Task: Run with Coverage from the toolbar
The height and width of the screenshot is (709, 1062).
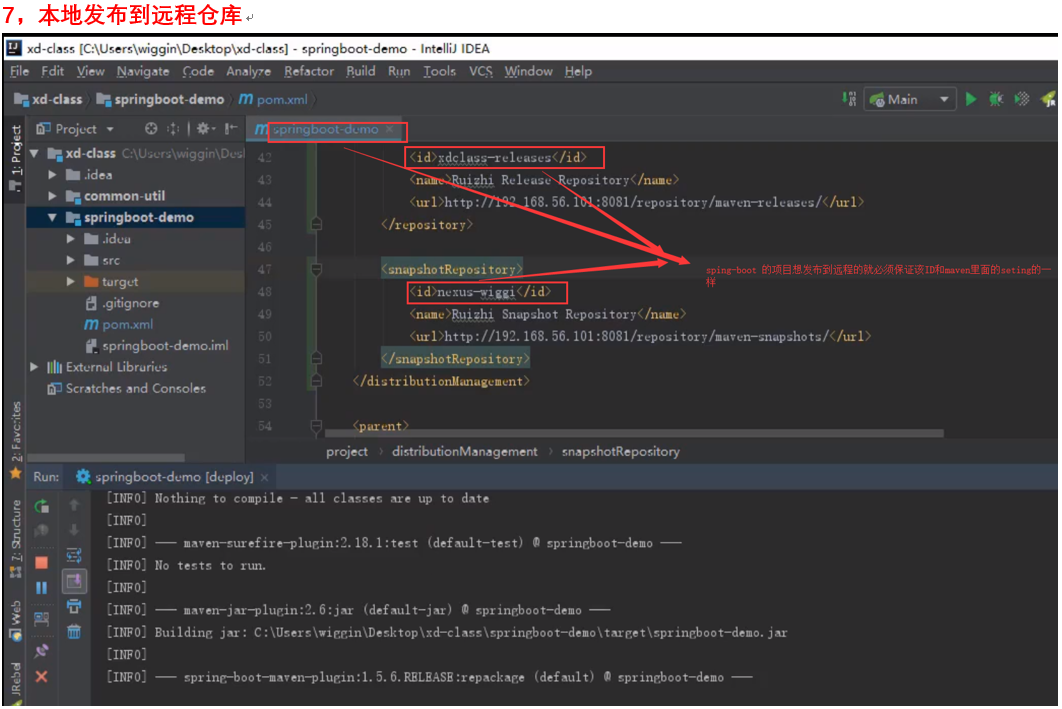Action: [x=1022, y=99]
